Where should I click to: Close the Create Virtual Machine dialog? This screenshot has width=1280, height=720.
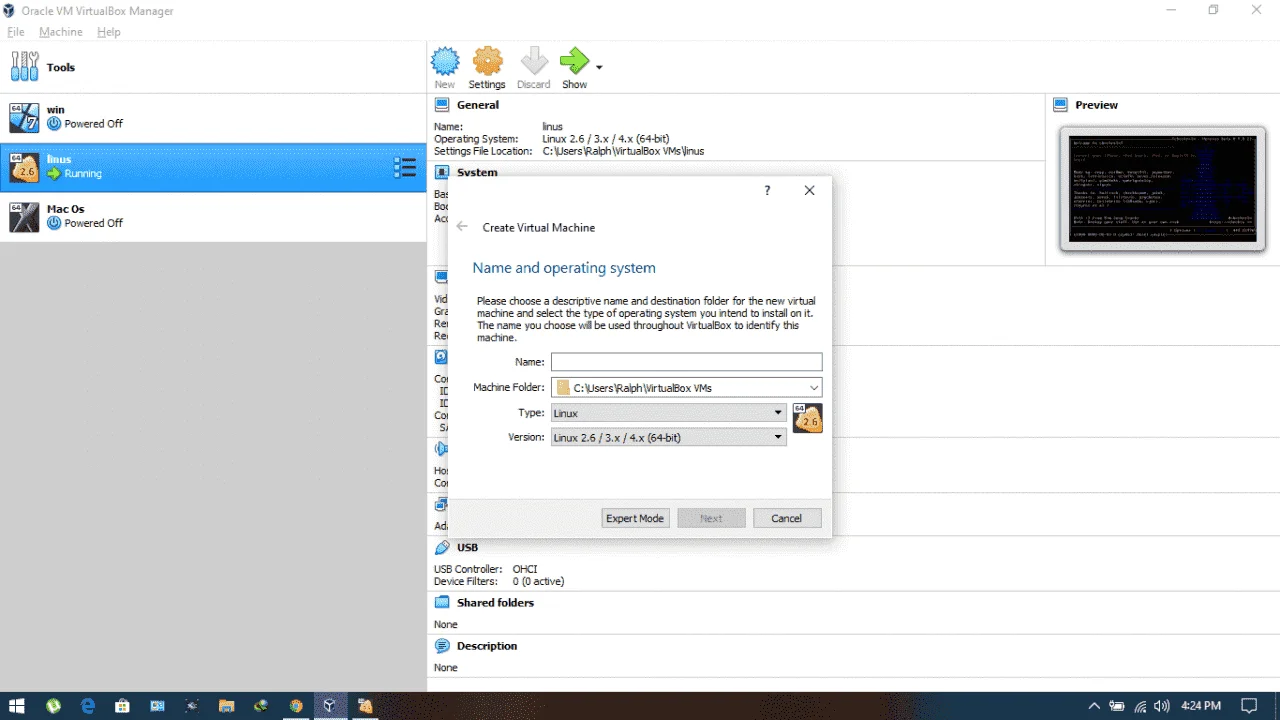point(810,190)
